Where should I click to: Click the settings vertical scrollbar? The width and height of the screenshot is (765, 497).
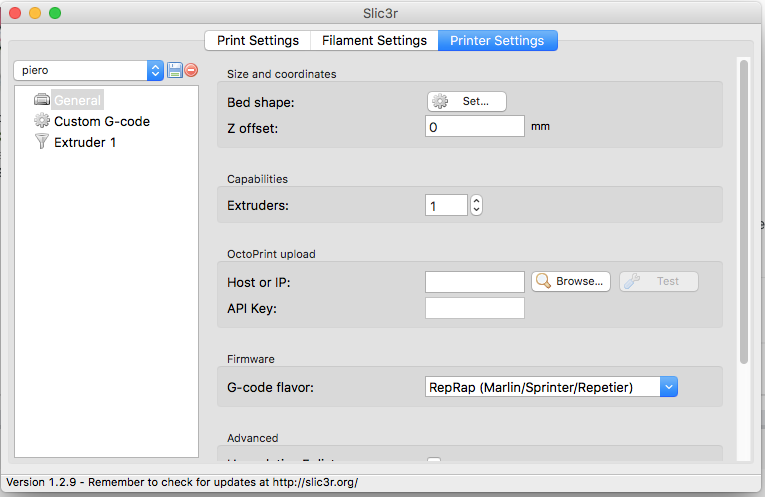click(744, 212)
